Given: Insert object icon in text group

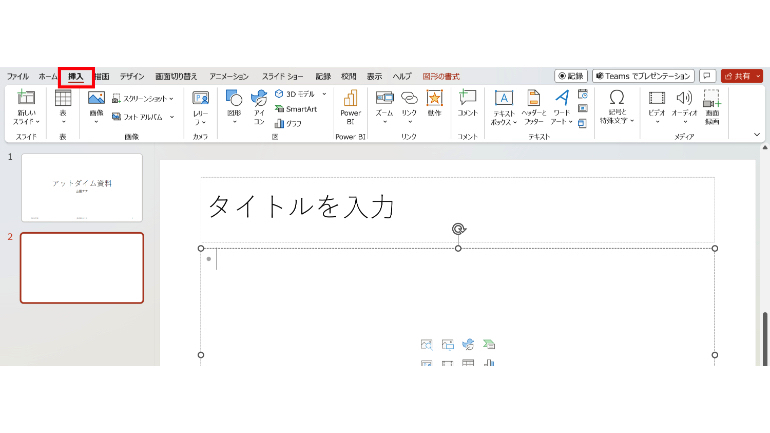Looking at the screenshot, I should tap(582, 123).
